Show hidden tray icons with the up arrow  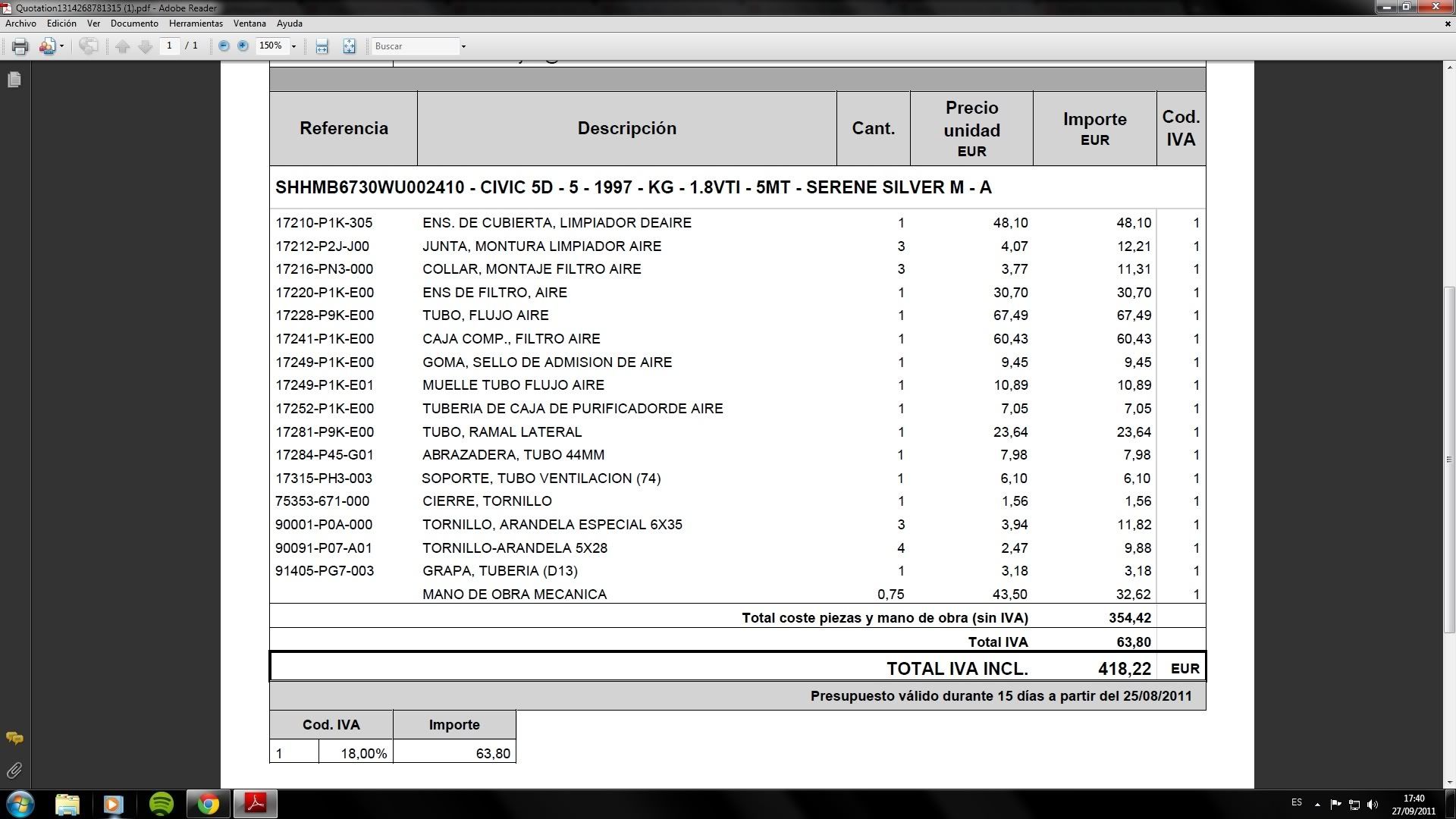(1317, 805)
